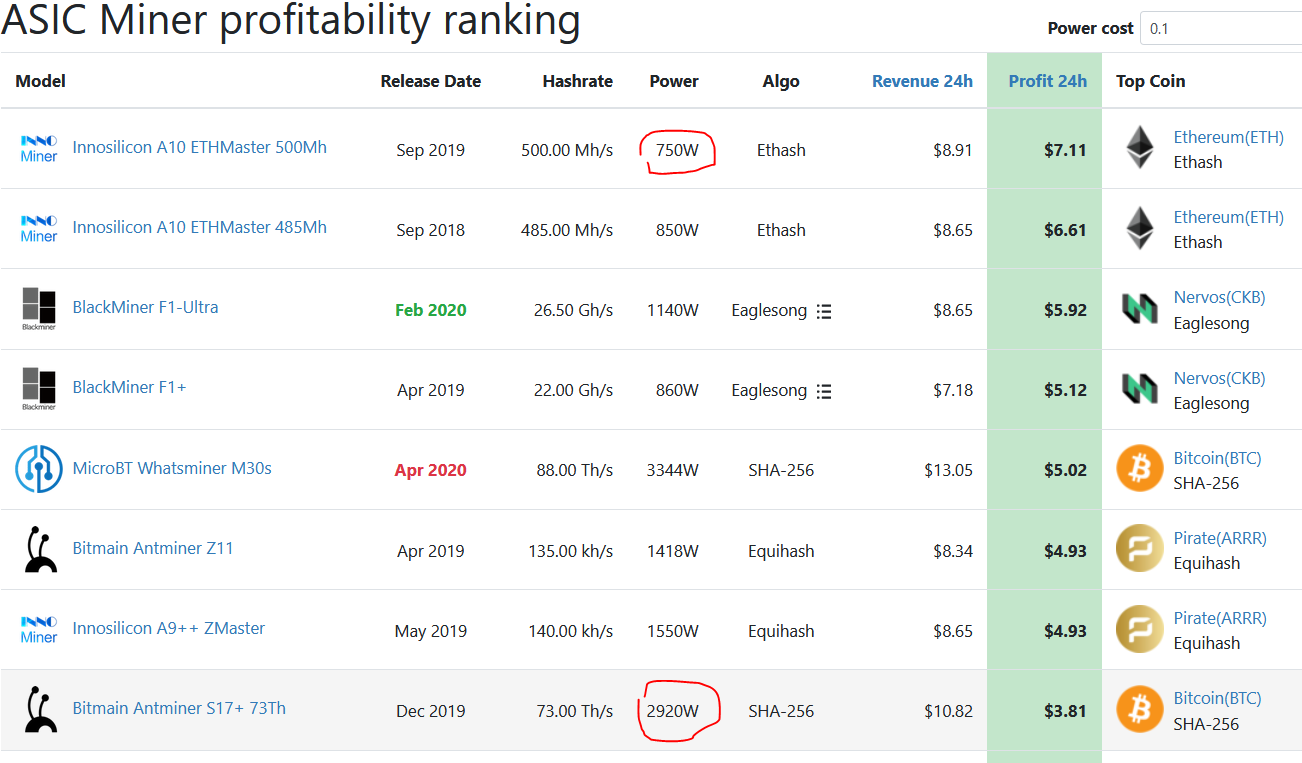
Task: Open Eaglesong algorithm list icon for F1+
Action: point(823,391)
